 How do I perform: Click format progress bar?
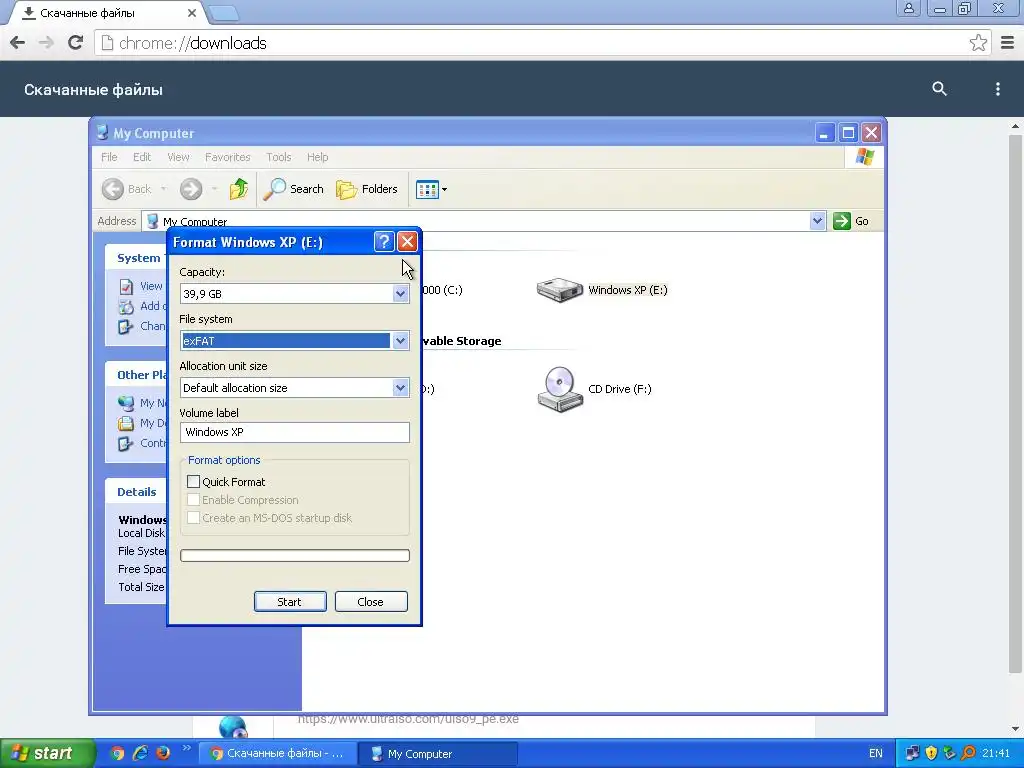295,555
